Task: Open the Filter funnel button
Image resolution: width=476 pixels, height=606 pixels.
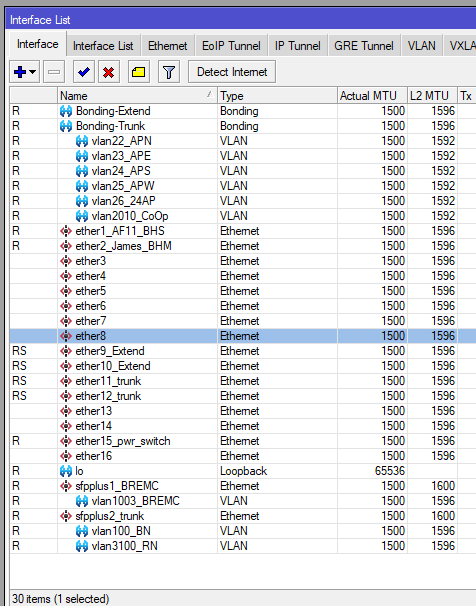Action: (168, 72)
